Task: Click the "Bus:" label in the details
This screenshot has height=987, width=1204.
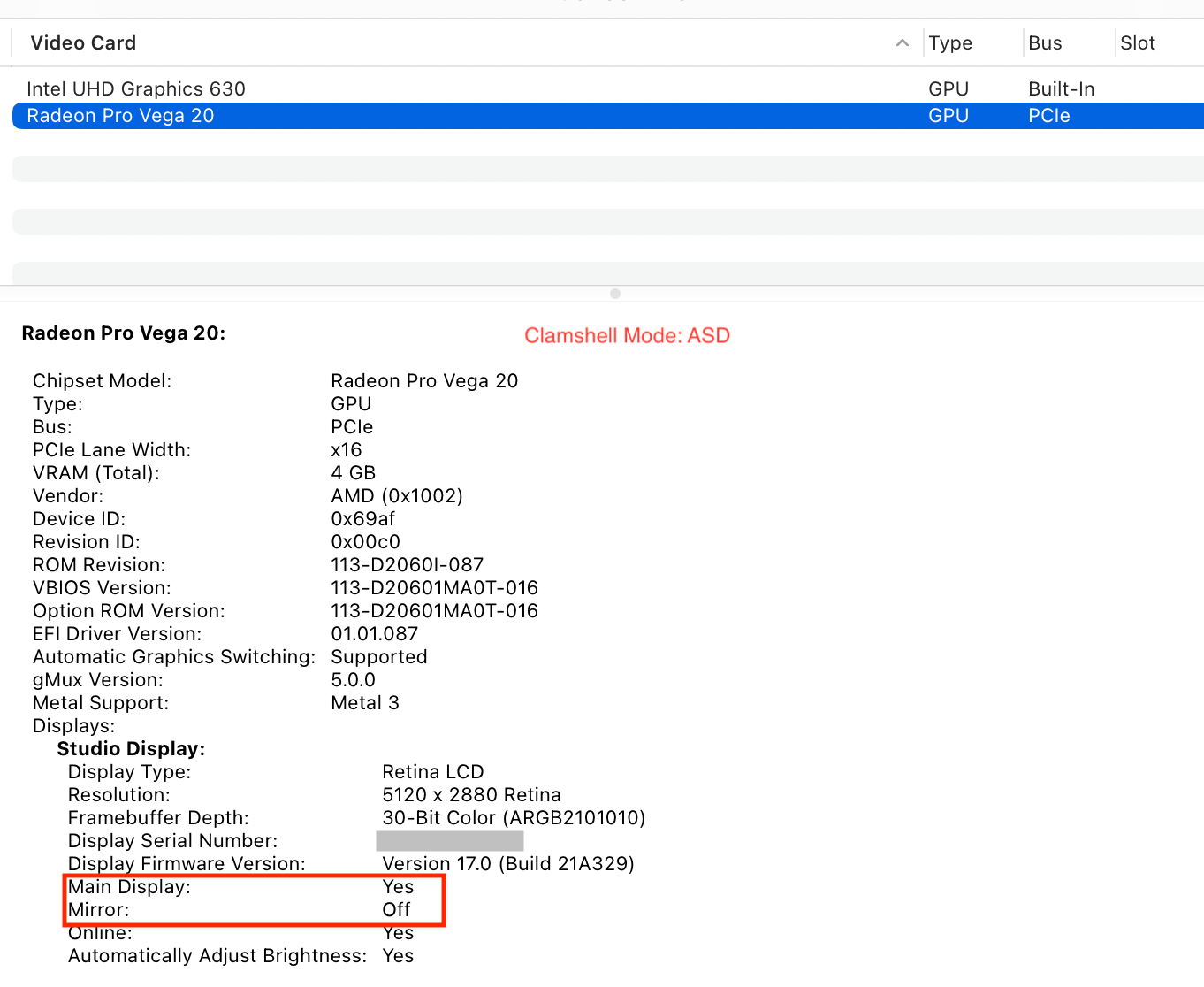Action: (52, 427)
